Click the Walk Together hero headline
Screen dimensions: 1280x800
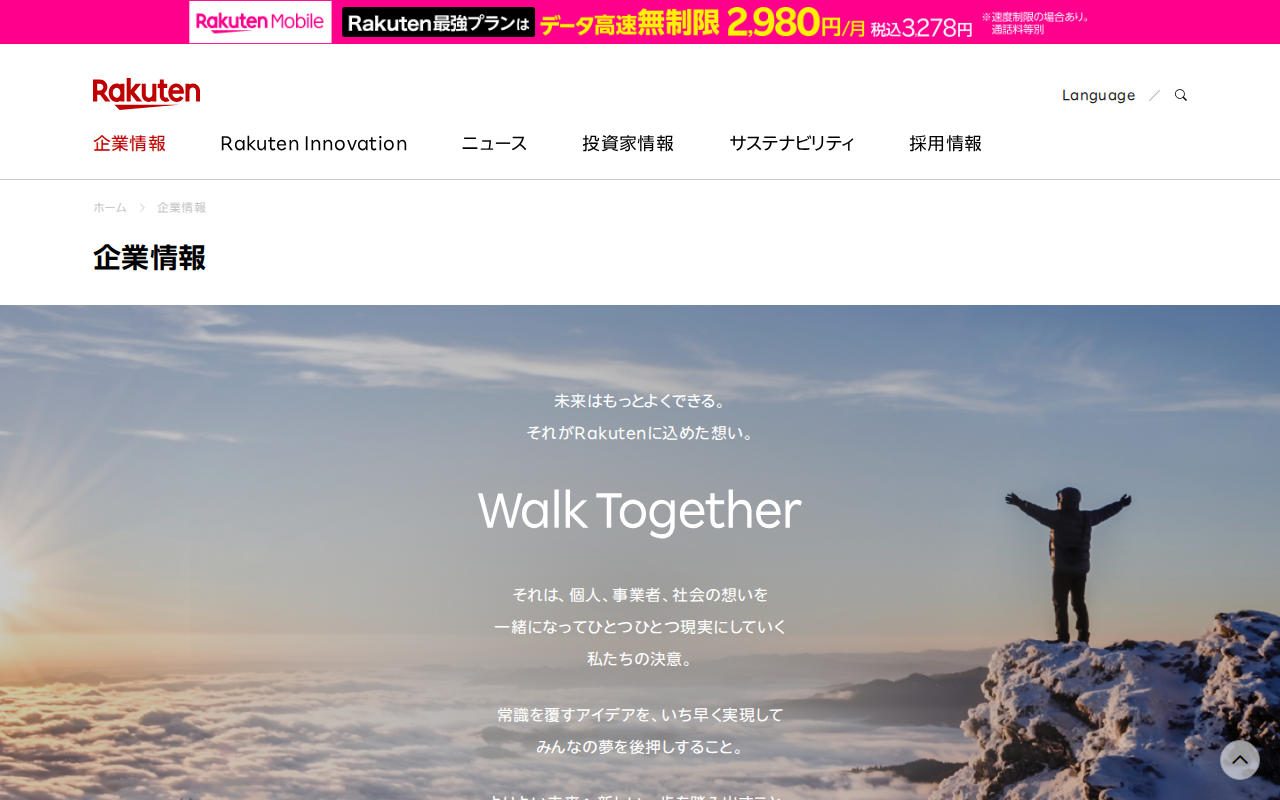tap(640, 510)
